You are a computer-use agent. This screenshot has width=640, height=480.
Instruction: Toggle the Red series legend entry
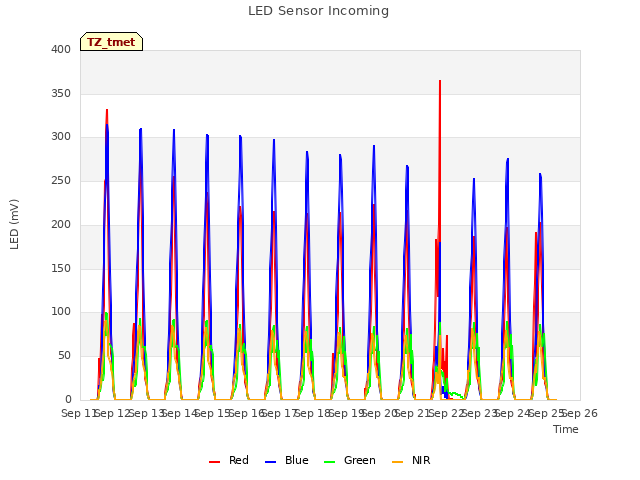tap(229, 460)
